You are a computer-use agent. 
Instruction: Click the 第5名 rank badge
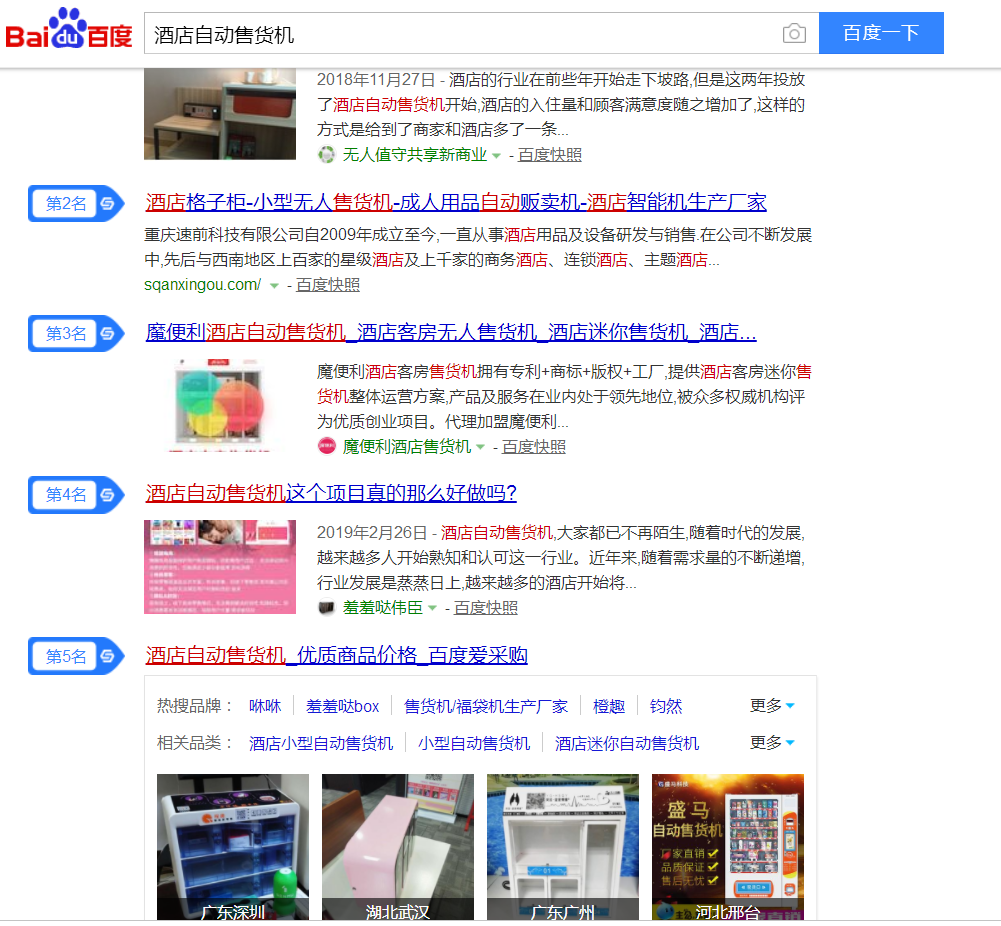click(x=76, y=656)
